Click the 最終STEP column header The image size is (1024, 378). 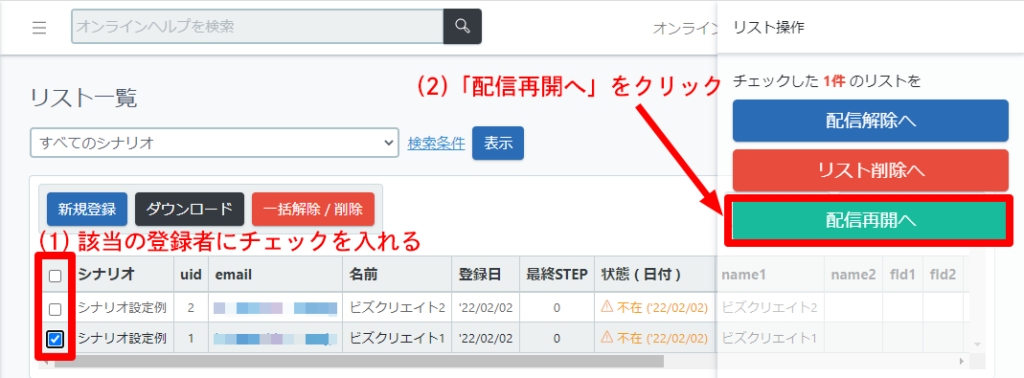[556, 275]
